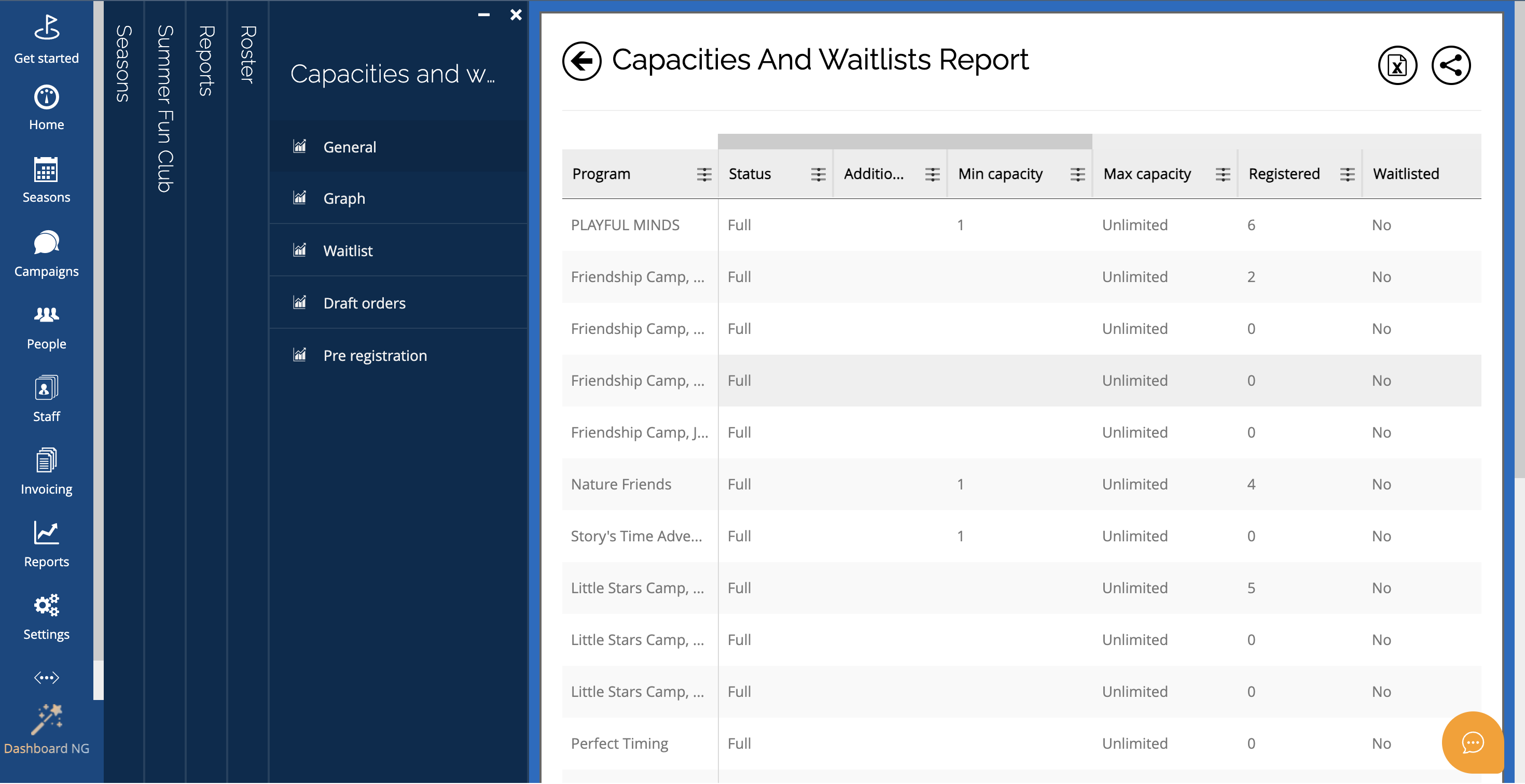Open the orange chat support bubble
This screenshot has height=784, width=1525.
[x=1472, y=742]
